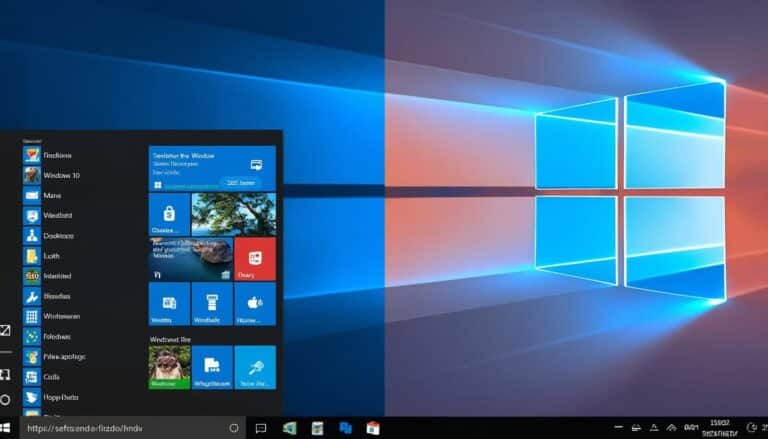
Task: Click the square-arrows icon in the Start left rail
Action: (x=5, y=375)
